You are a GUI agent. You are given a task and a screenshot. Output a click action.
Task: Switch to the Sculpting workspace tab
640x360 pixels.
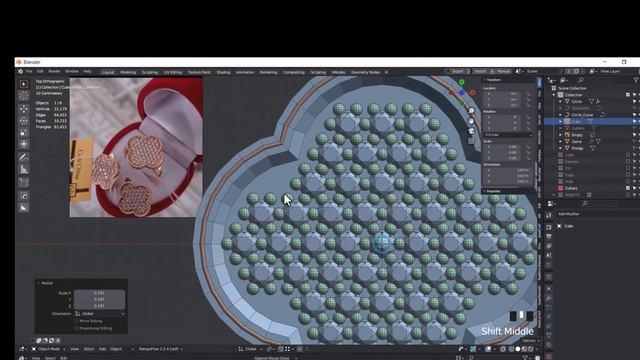pyautogui.click(x=150, y=72)
